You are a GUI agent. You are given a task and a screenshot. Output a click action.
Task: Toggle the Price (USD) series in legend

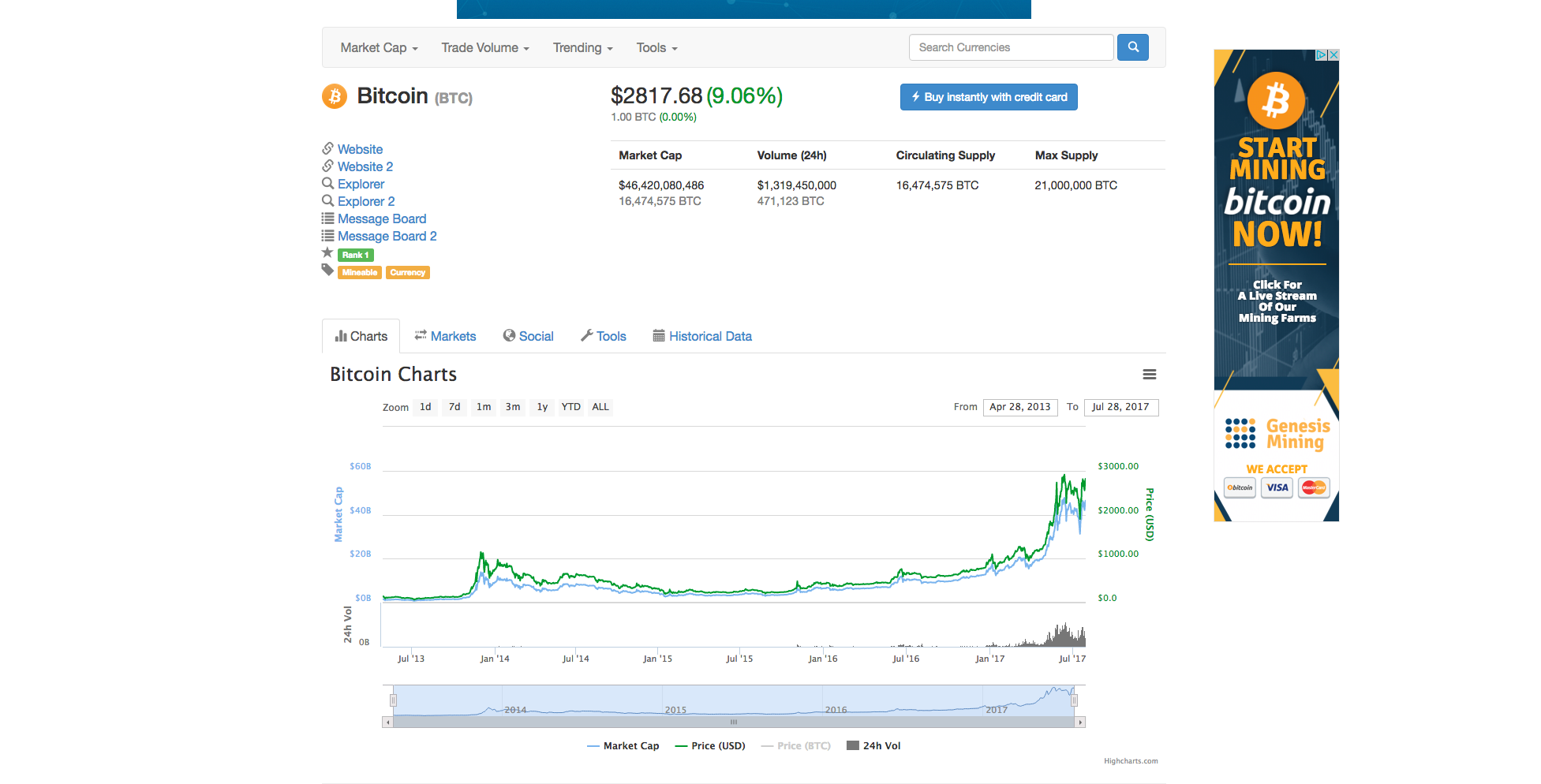[x=710, y=746]
